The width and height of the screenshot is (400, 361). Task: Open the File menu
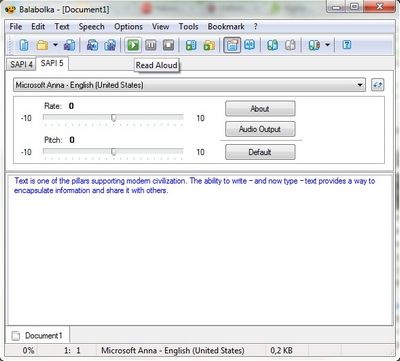(x=16, y=27)
